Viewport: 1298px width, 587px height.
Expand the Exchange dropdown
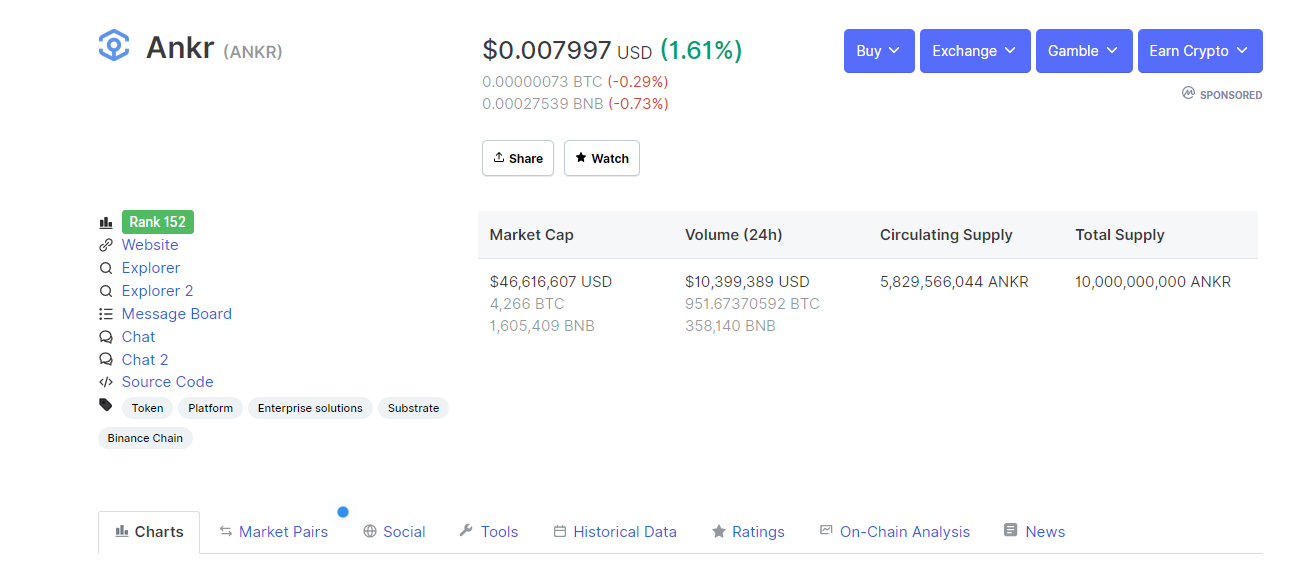click(975, 51)
